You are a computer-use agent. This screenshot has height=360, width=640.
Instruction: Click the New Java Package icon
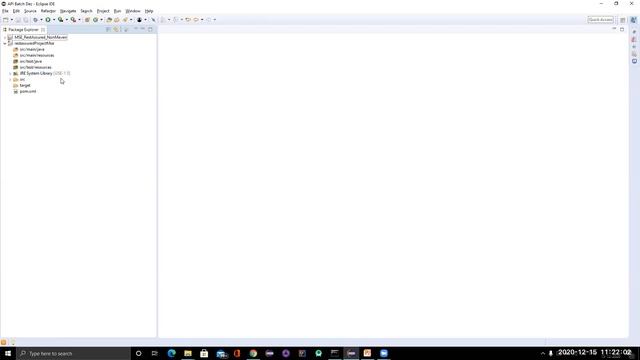87,20
